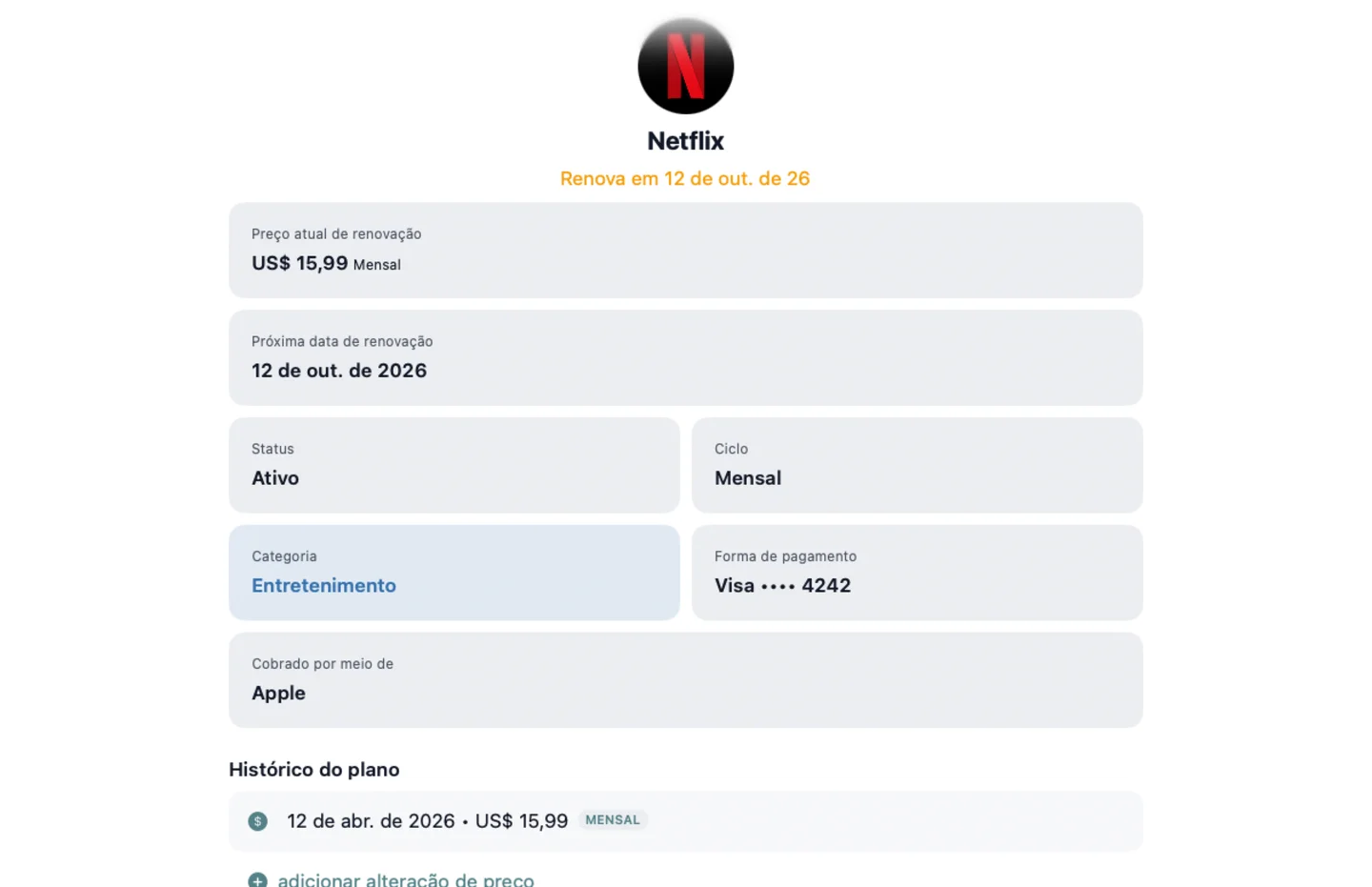
Task: Click the plus icon beside adicionar alteração de preço
Action: [x=257, y=880]
